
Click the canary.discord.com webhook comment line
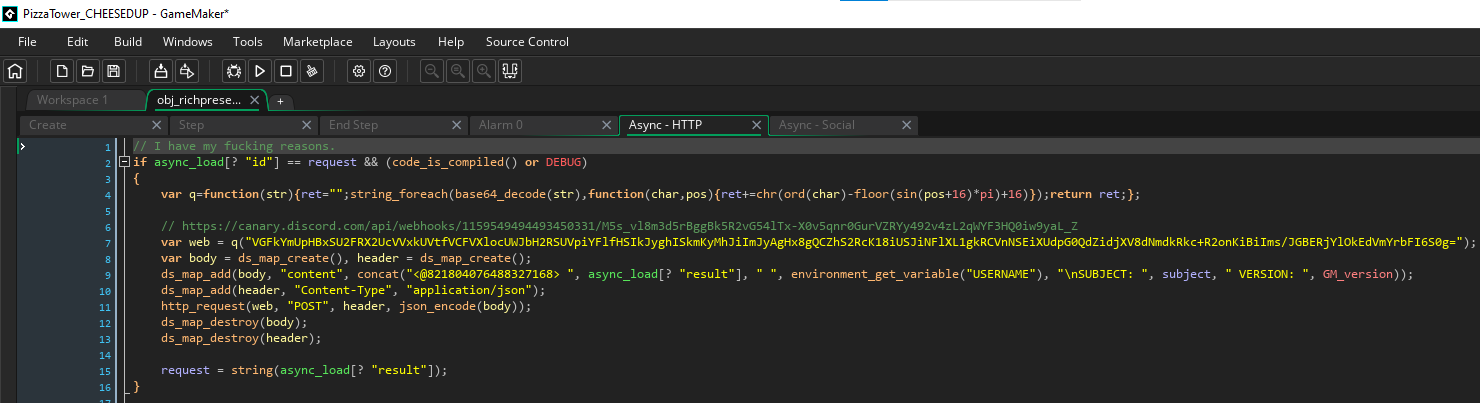pos(618,226)
